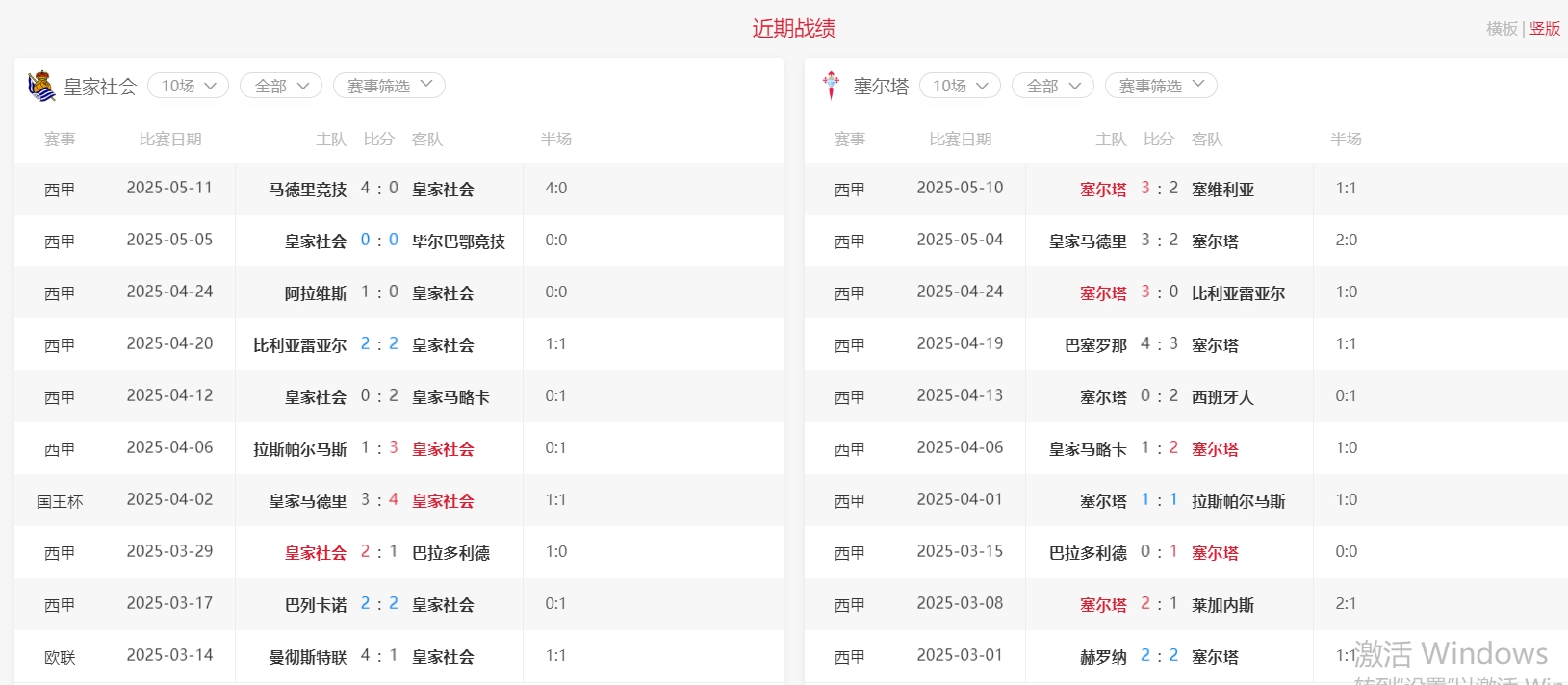Click the 4 : 1 score against 曼彻斯特联
The height and width of the screenshot is (685, 1568).
379,656
